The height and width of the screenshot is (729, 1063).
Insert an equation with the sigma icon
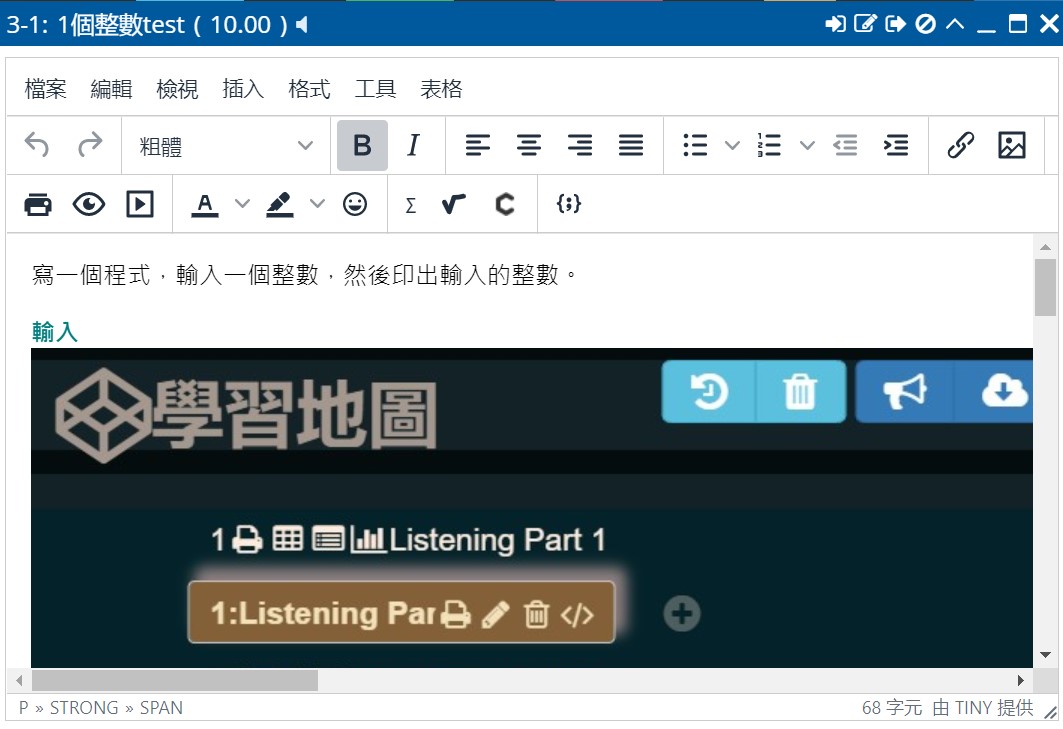pyautogui.click(x=411, y=205)
